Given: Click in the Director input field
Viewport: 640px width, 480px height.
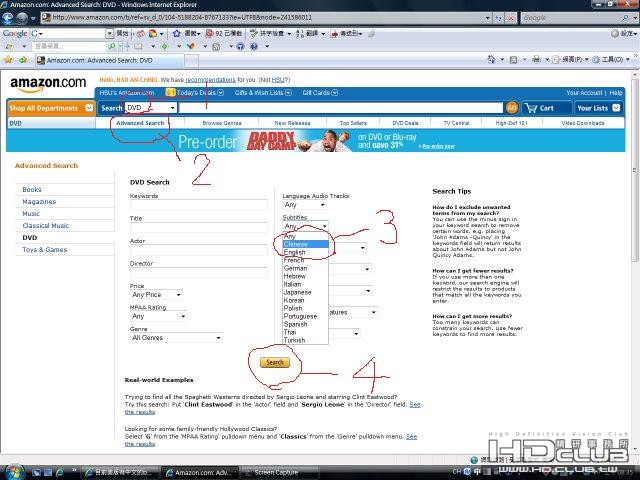Looking at the screenshot, I should point(198,272).
